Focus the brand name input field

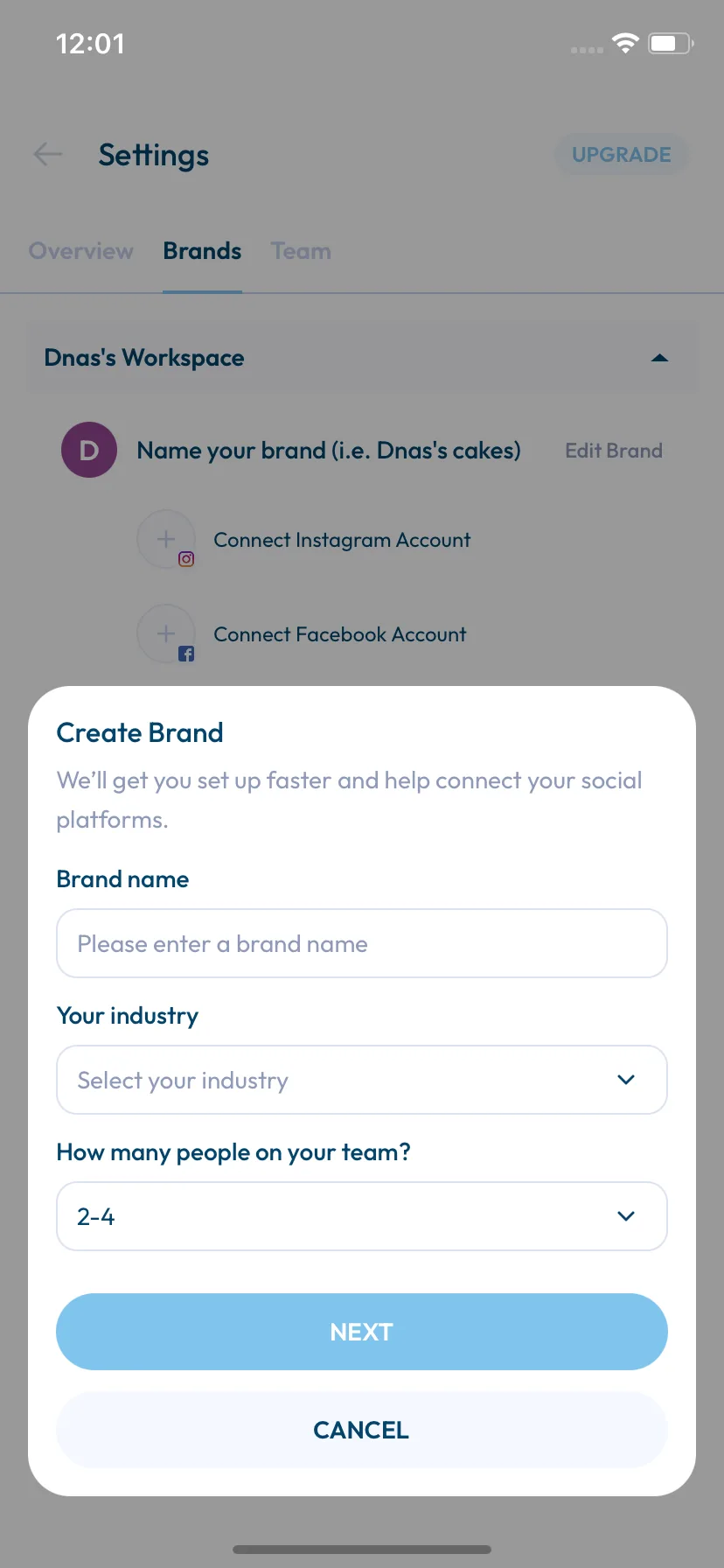362,943
